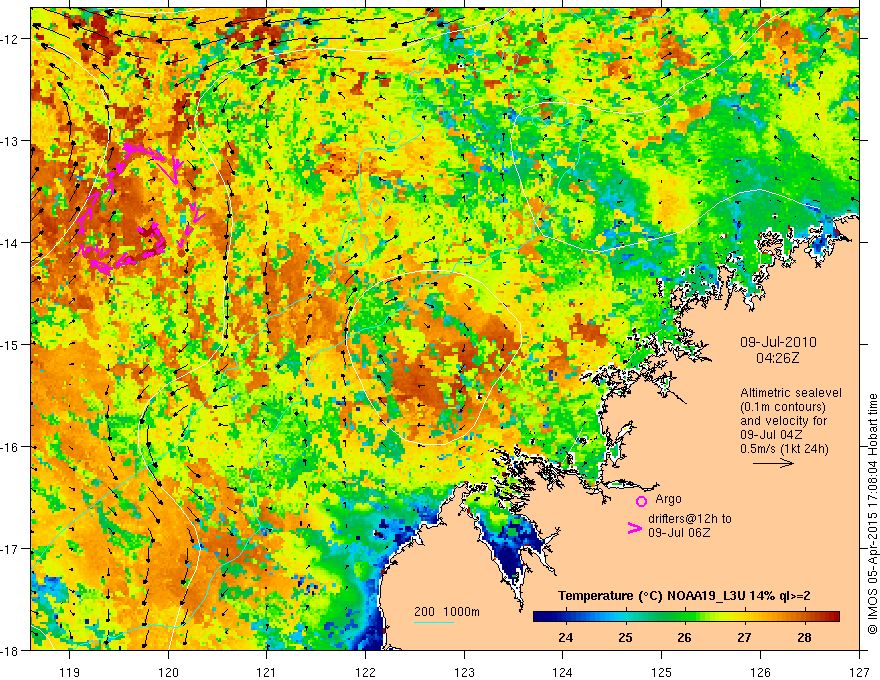Viewport: 880px width, 680px height.
Task: Click the latitude axis label -15
Action: click(9, 344)
